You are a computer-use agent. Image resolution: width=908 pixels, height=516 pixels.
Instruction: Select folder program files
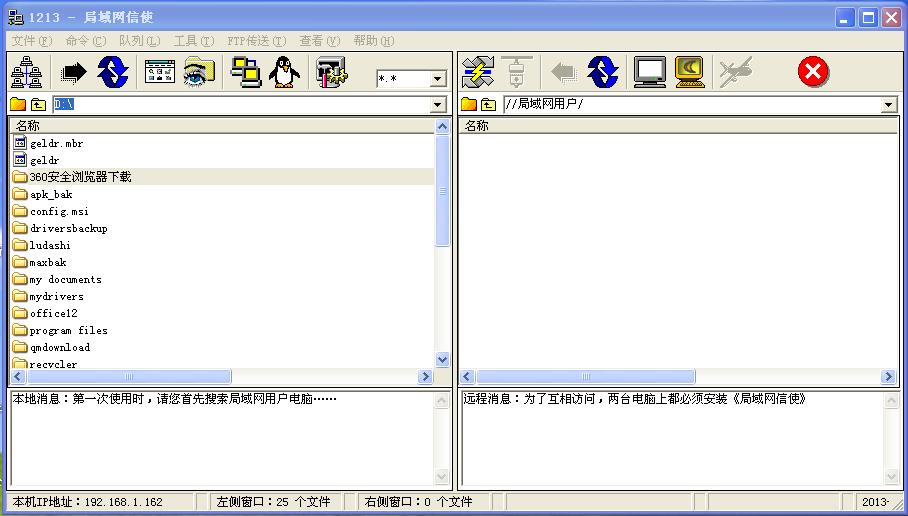pos(68,330)
